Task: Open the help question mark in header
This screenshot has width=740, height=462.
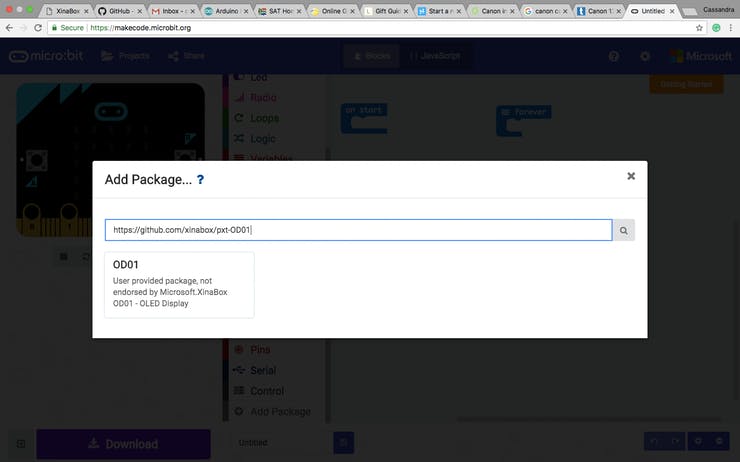Action: click(614, 57)
